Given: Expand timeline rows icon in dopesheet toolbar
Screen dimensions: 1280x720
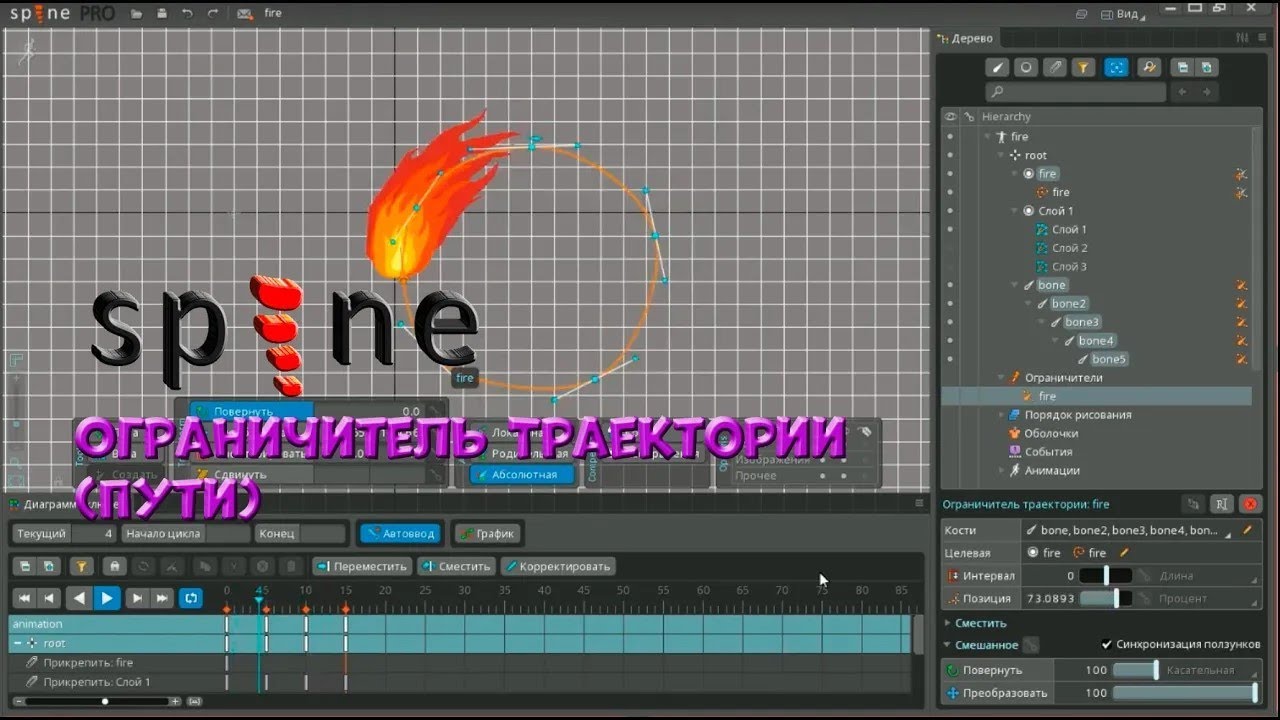Looking at the screenshot, I should click(x=49, y=566).
